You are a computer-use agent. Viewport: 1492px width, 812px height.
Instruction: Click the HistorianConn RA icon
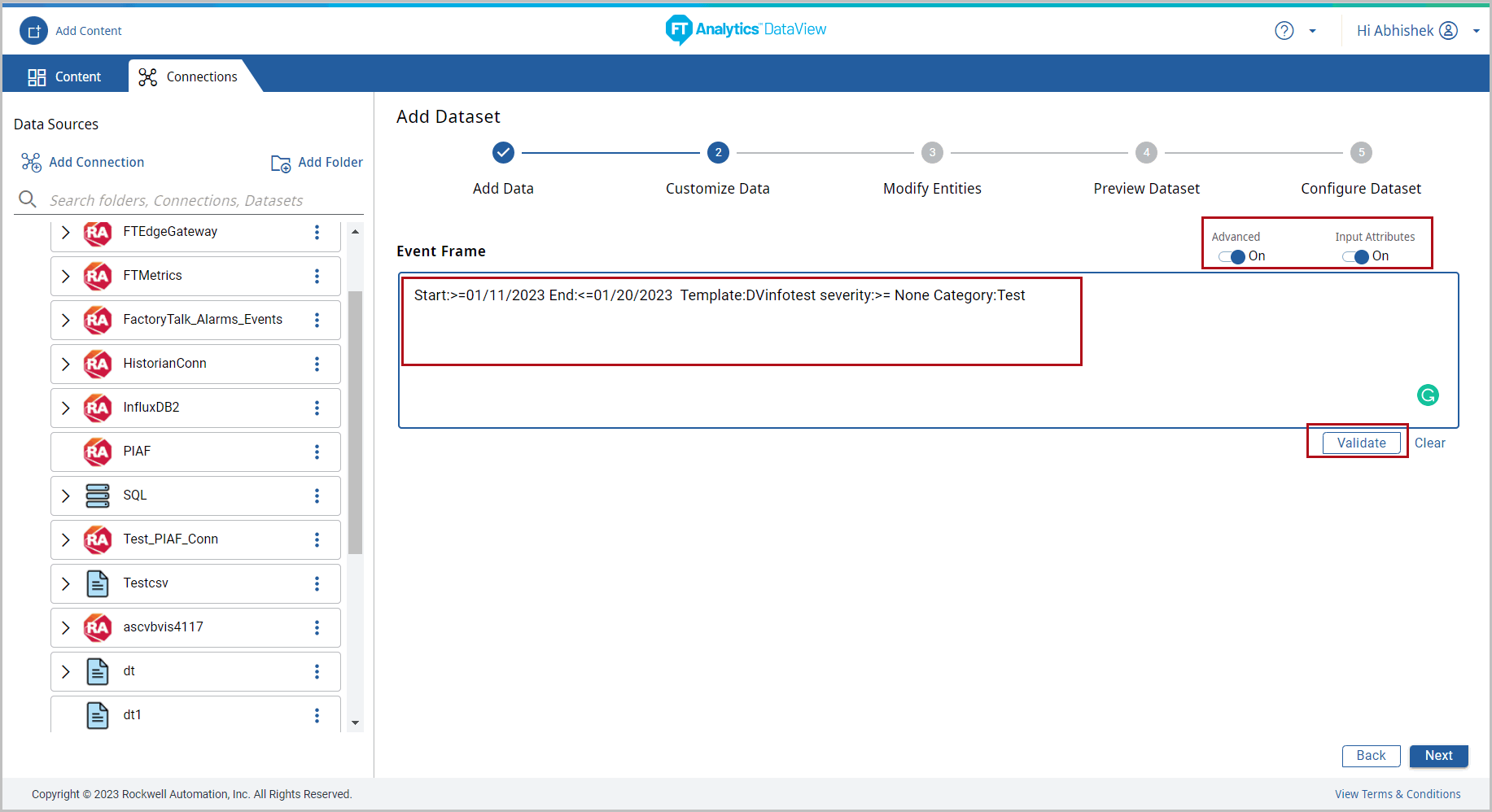point(98,365)
